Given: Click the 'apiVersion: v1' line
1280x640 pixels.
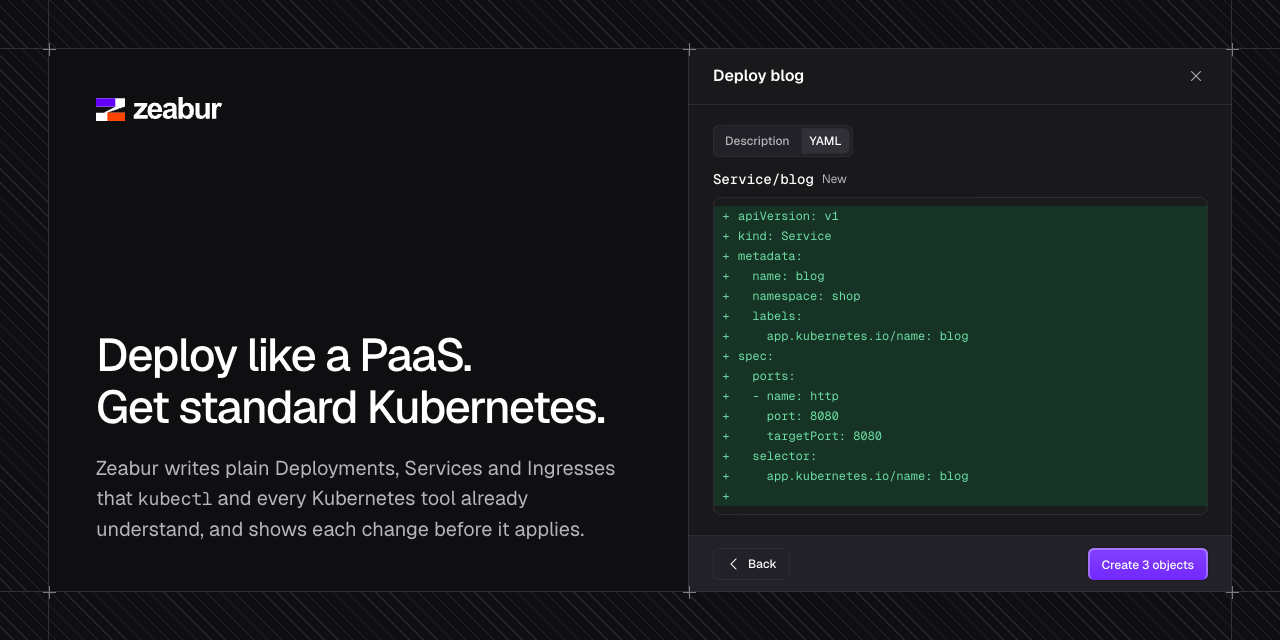Looking at the screenshot, I should [x=960, y=216].
